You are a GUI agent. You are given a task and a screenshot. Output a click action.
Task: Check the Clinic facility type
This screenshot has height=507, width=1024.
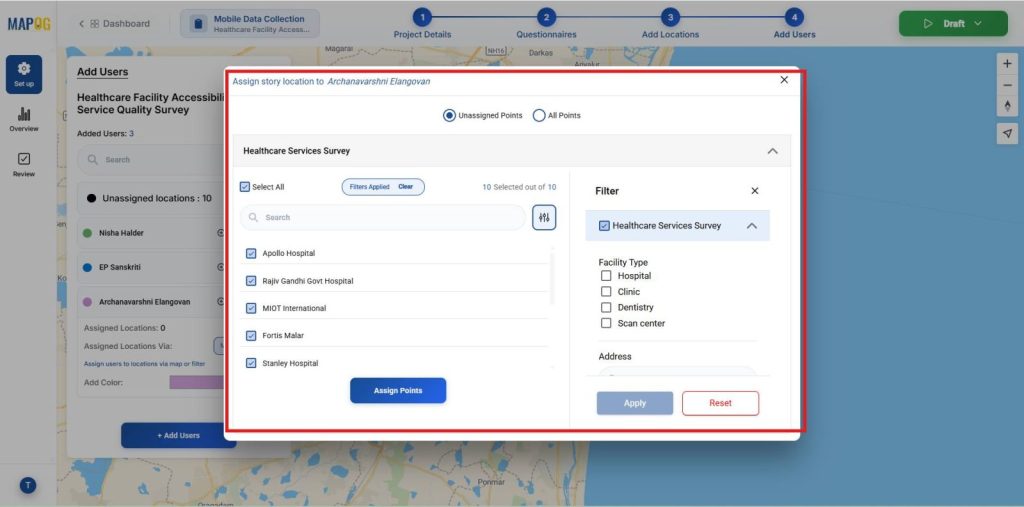[x=606, y=292]
